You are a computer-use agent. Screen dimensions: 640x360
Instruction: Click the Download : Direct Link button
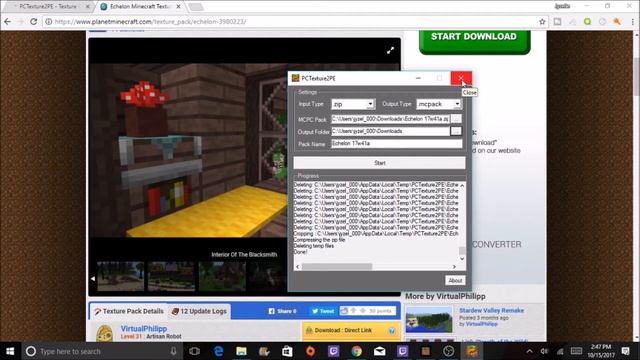point(350,331)
